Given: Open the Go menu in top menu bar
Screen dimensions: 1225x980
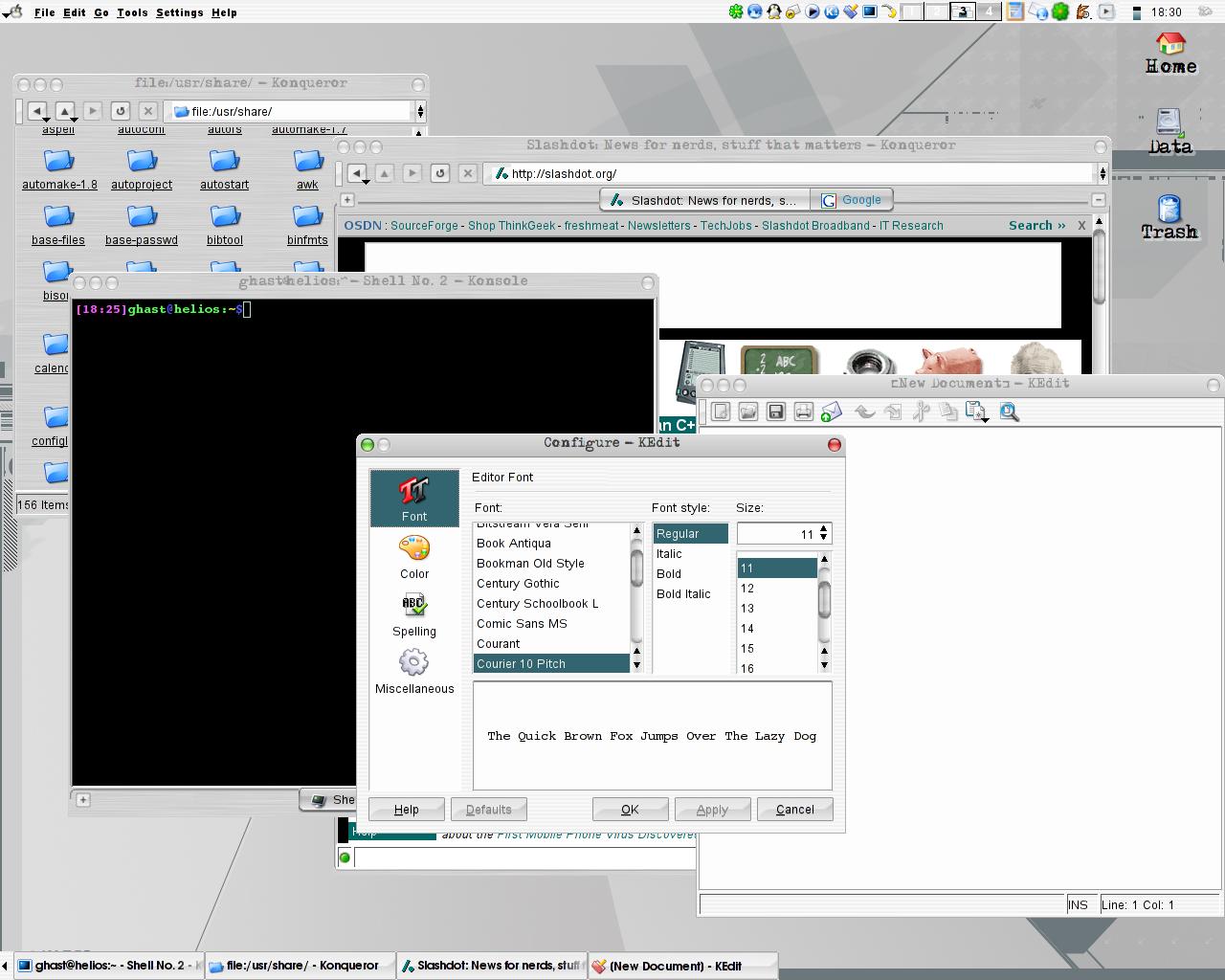Looking at the screenshot, I should tap(101, 12).
